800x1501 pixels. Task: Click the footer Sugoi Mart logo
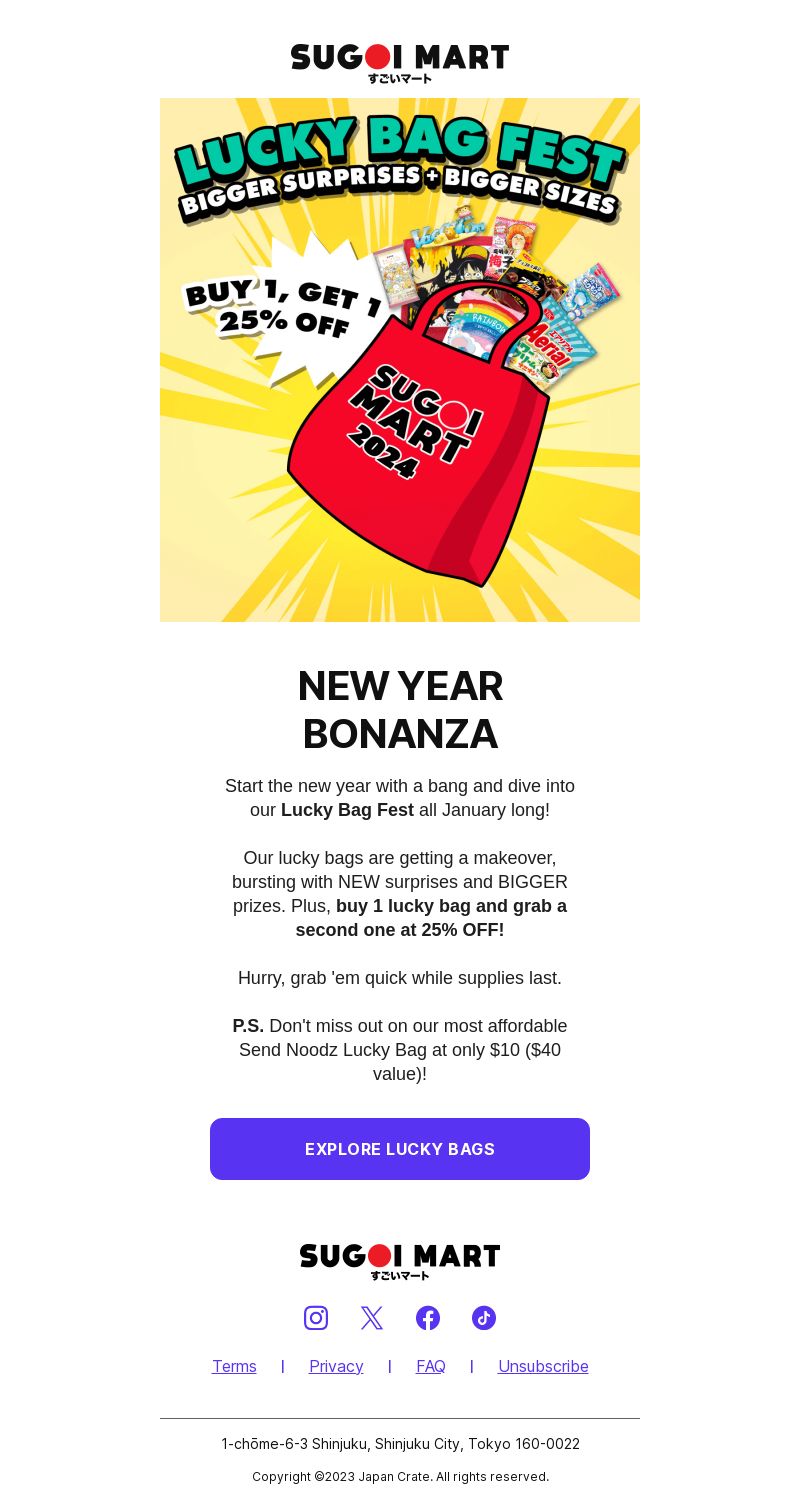click(400, 1262)
